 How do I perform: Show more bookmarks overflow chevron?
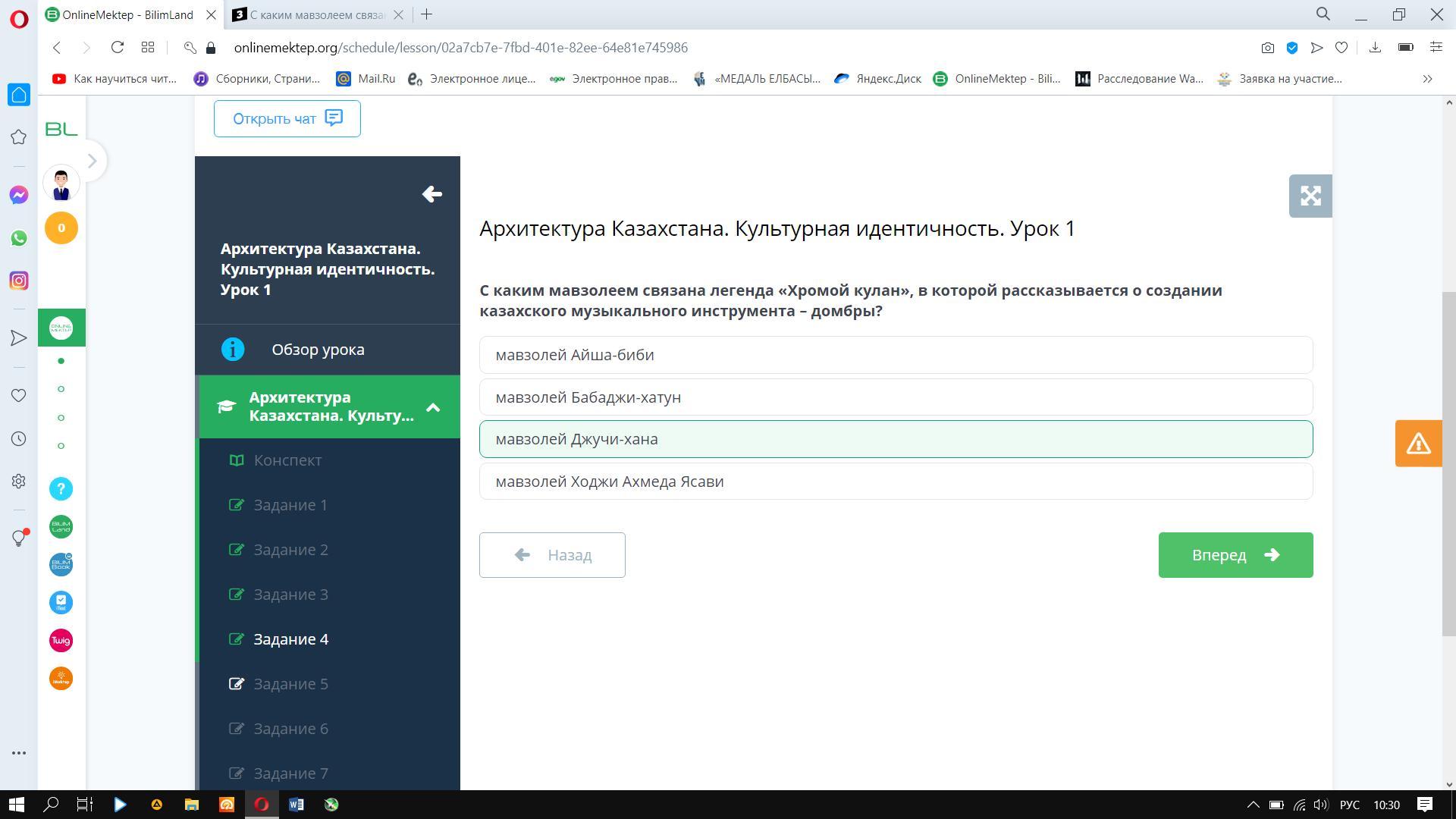(x=1426, y=79)
